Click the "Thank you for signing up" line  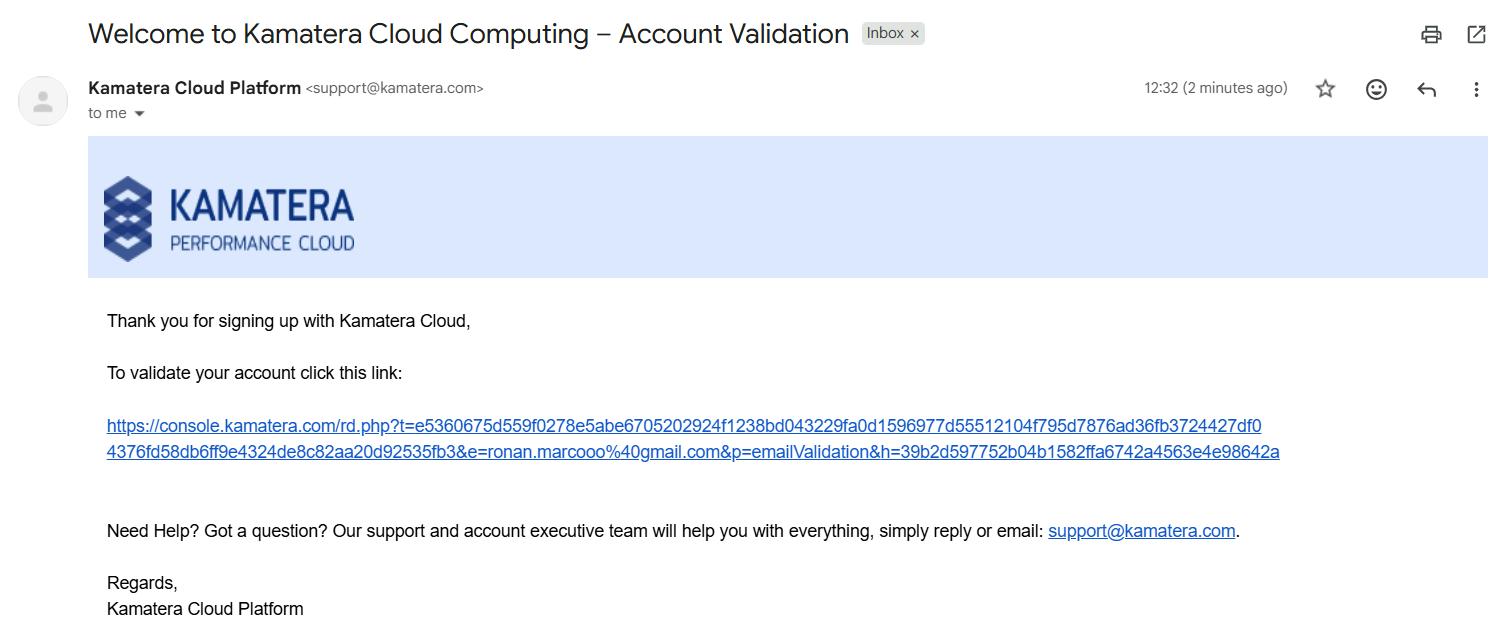coord(288,321)
